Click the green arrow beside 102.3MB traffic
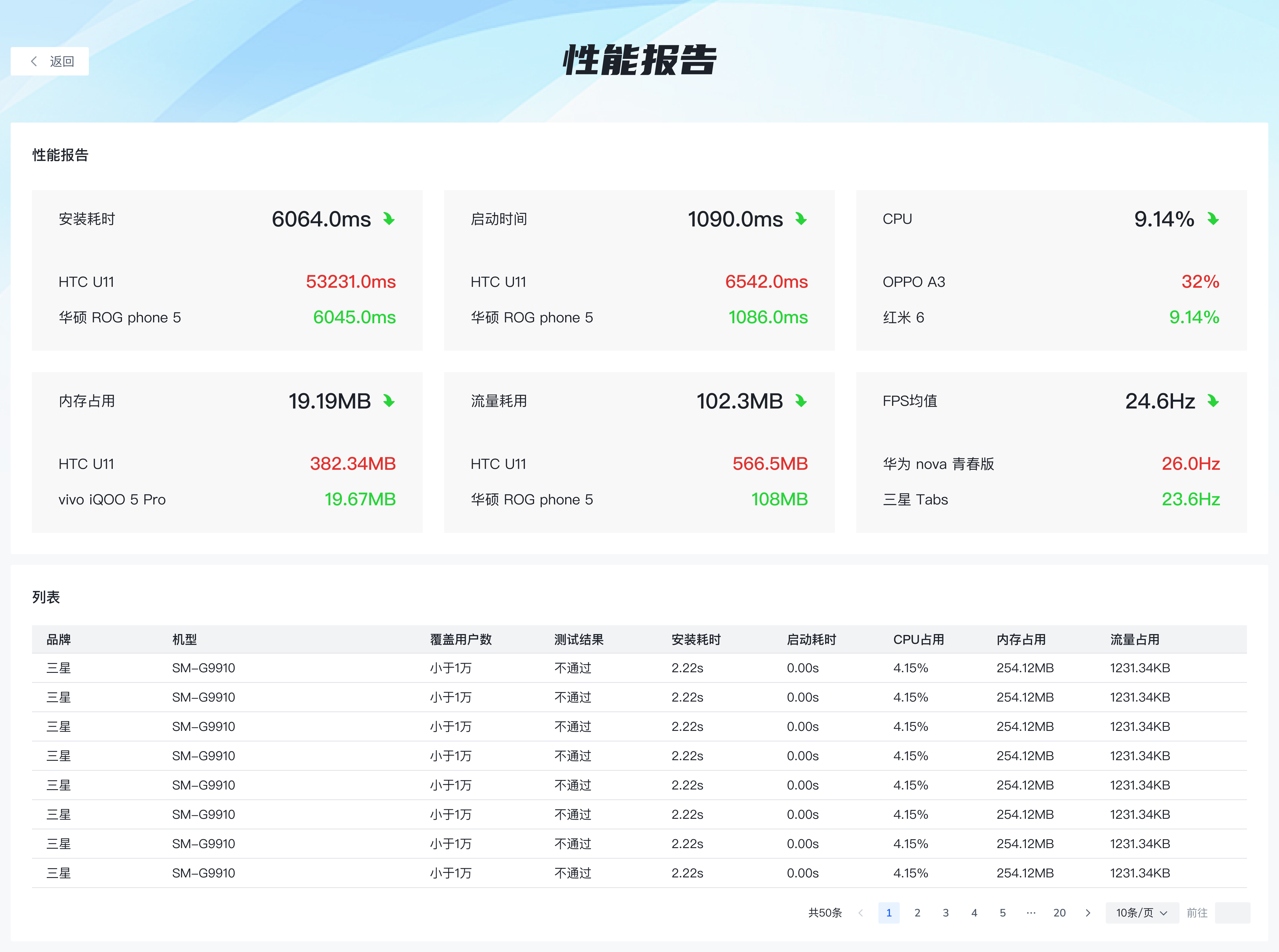Screen dimensions: 1279x952 801,401
